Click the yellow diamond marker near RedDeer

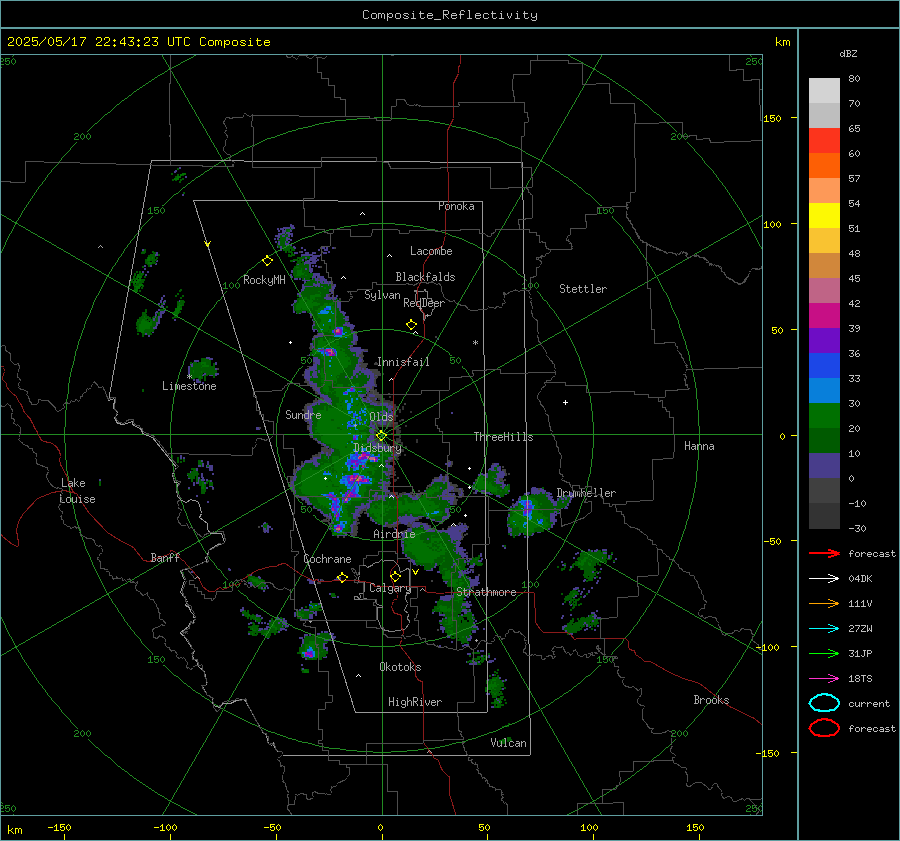(x=411, y=325)
